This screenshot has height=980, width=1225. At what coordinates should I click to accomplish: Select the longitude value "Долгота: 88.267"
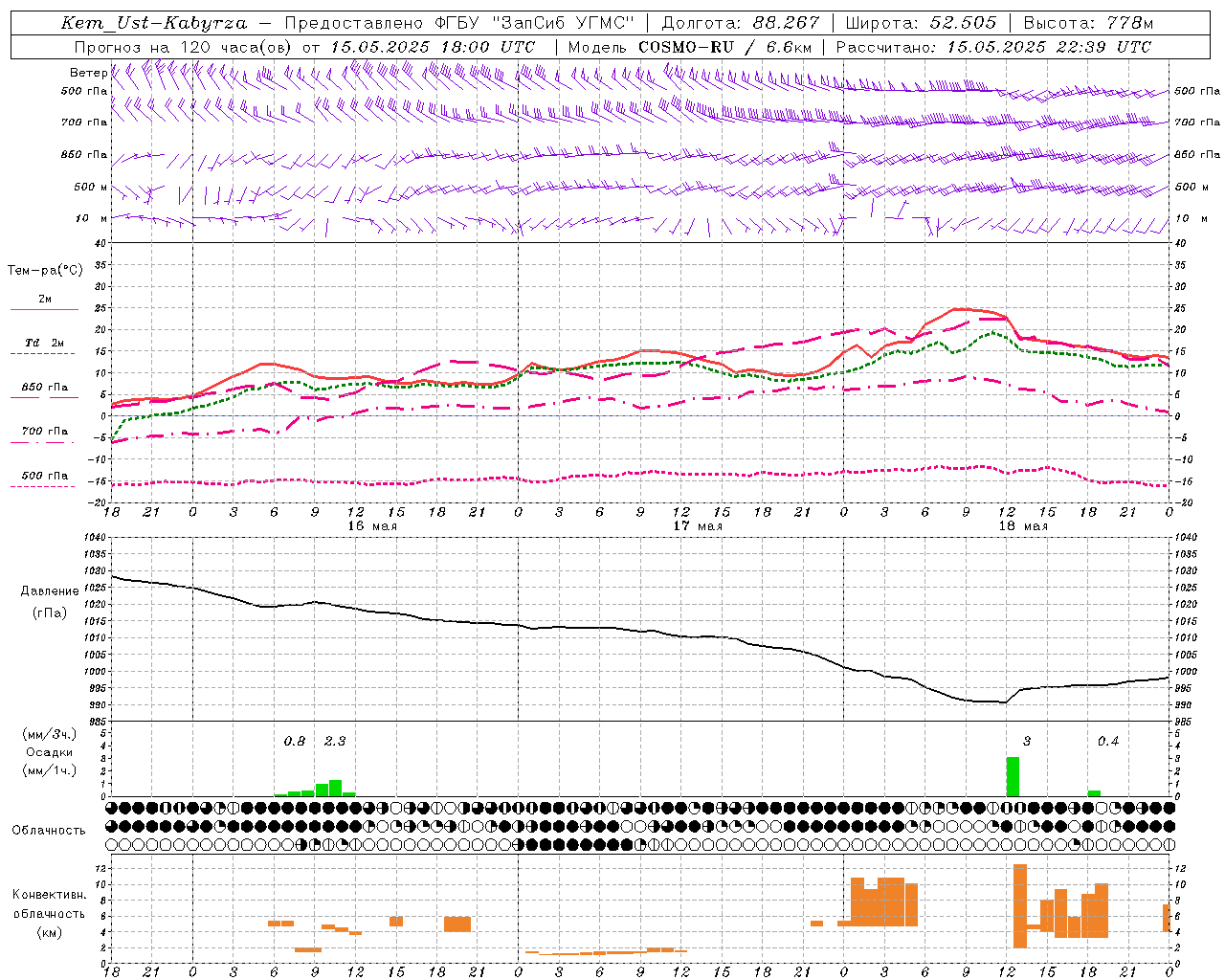pos(741,23)
